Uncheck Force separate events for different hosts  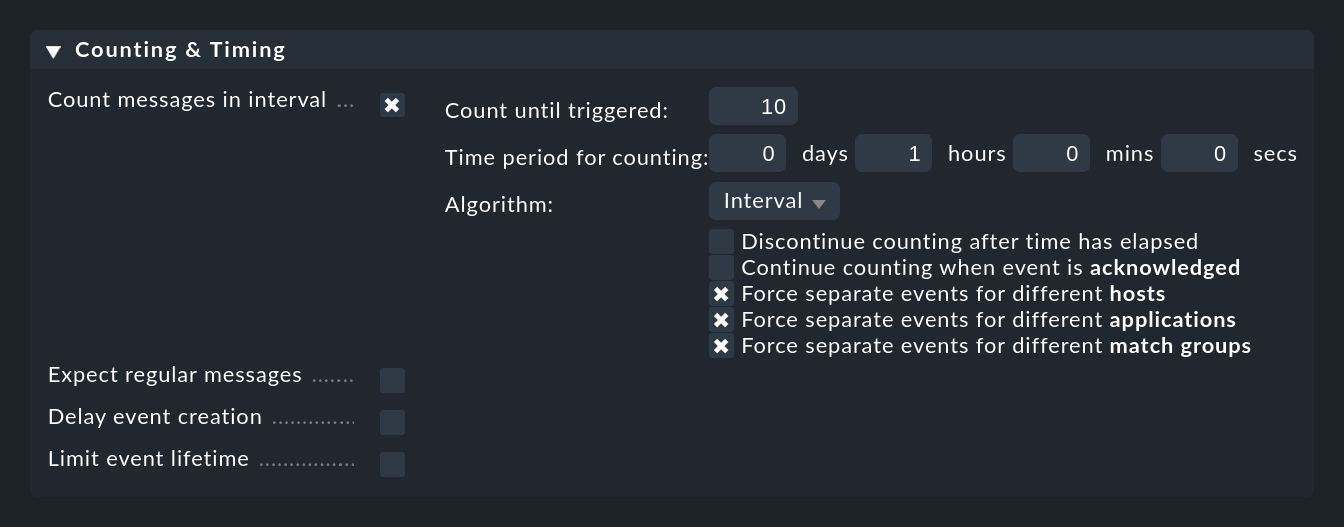[x=721, y=294]
